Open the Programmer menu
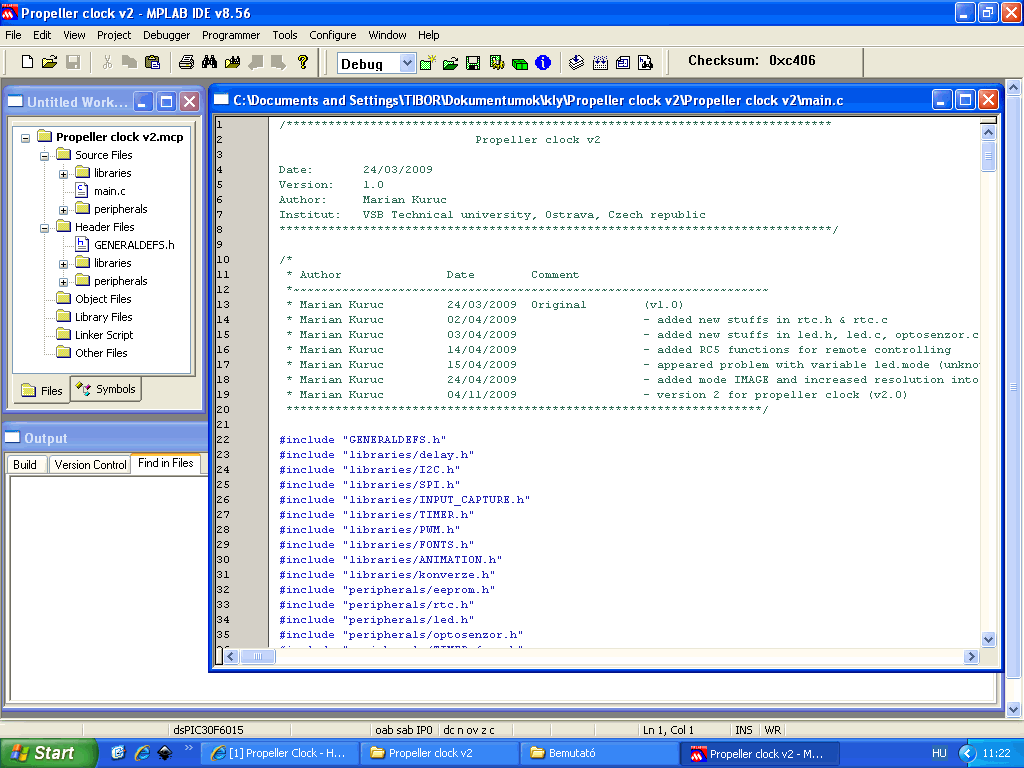 click(x=231, y=35)
